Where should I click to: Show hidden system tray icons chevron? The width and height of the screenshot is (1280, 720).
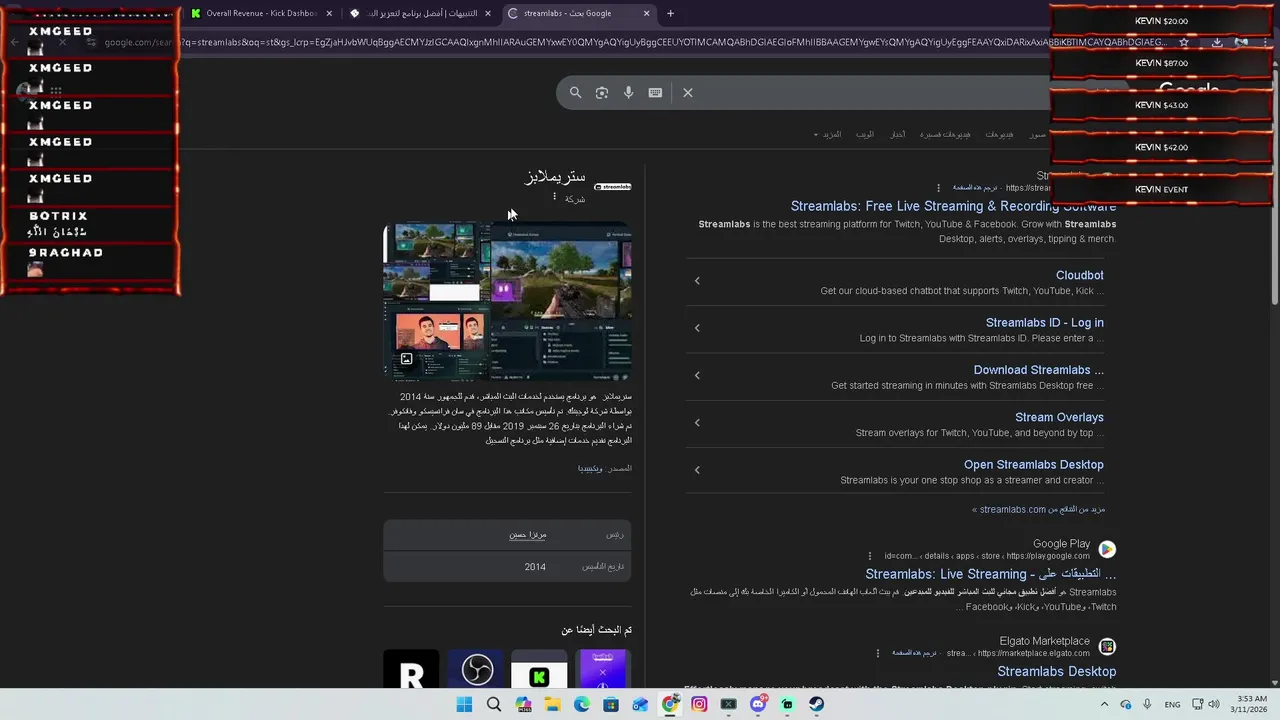point(1105,704)
